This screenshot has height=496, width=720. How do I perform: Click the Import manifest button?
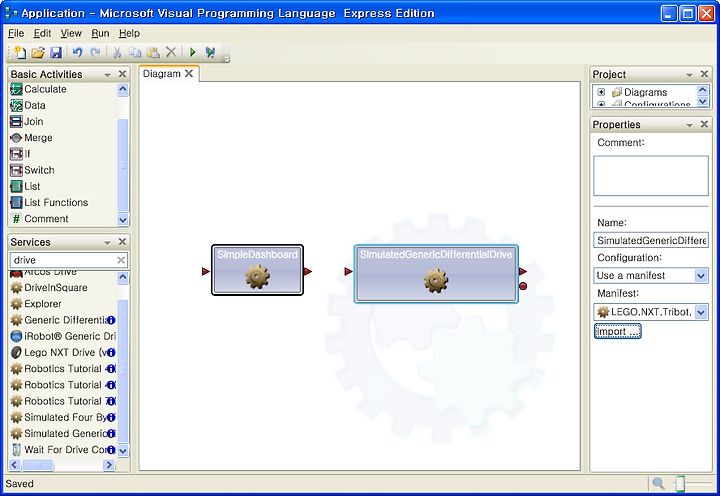[618, 331]
